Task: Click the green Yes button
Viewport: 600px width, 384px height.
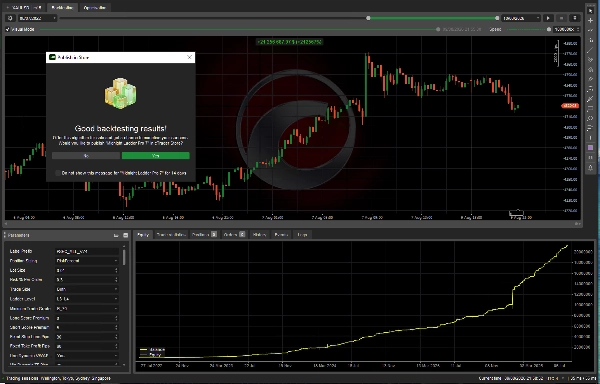Action: tap(155, 156)
